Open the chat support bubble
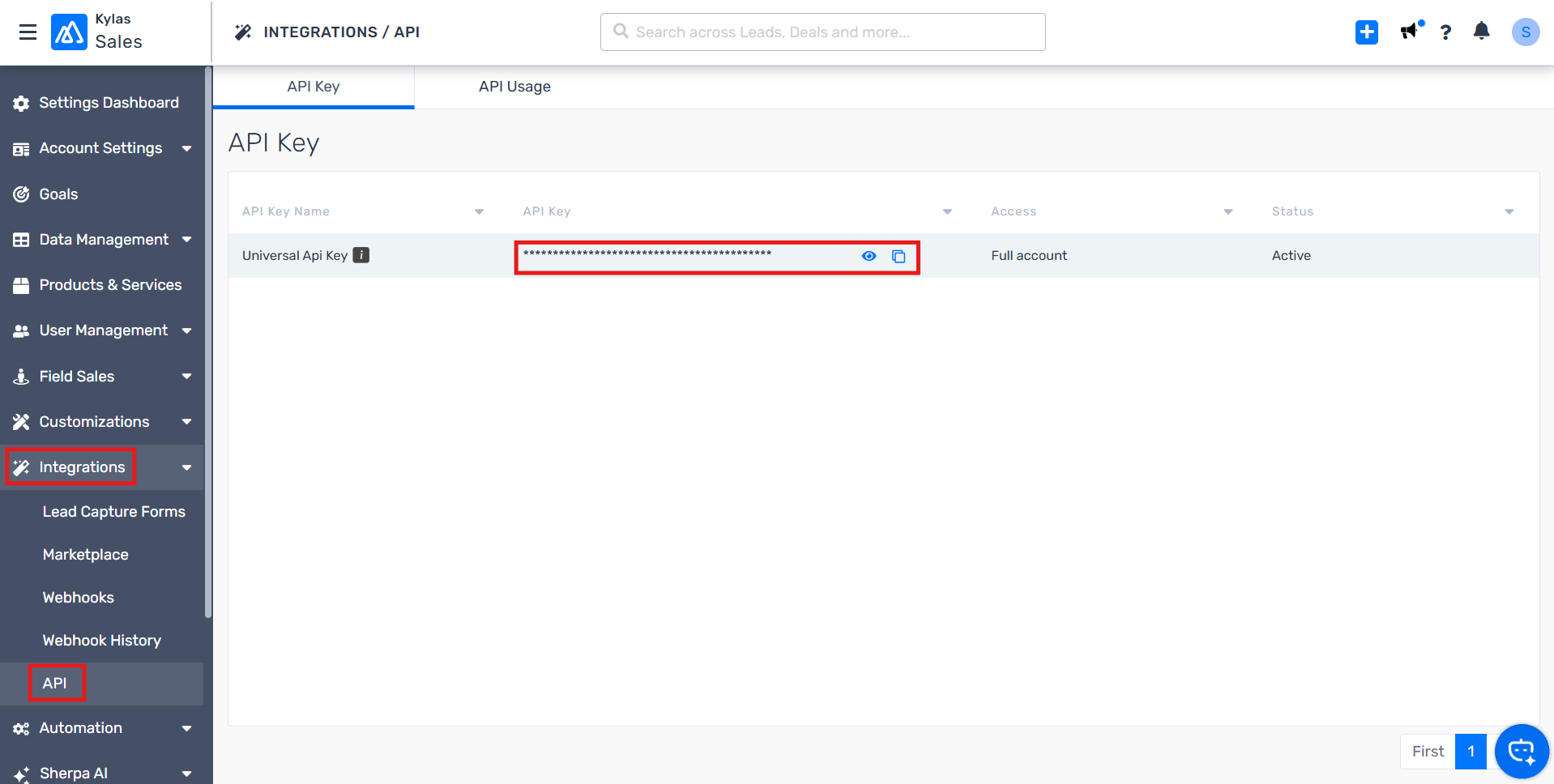This screenshot has width=1554, height=784. (1522, 752)
